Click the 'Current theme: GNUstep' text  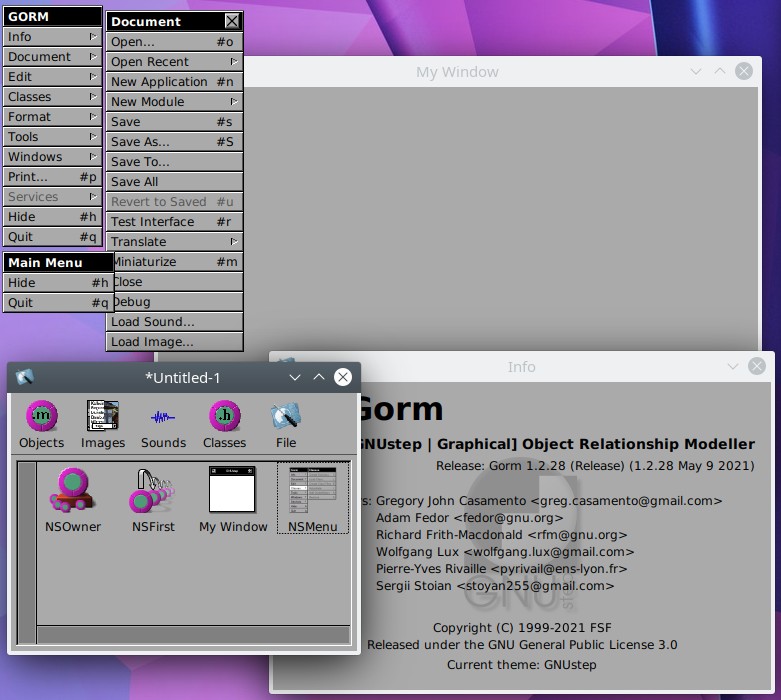[x=521, y=665]
